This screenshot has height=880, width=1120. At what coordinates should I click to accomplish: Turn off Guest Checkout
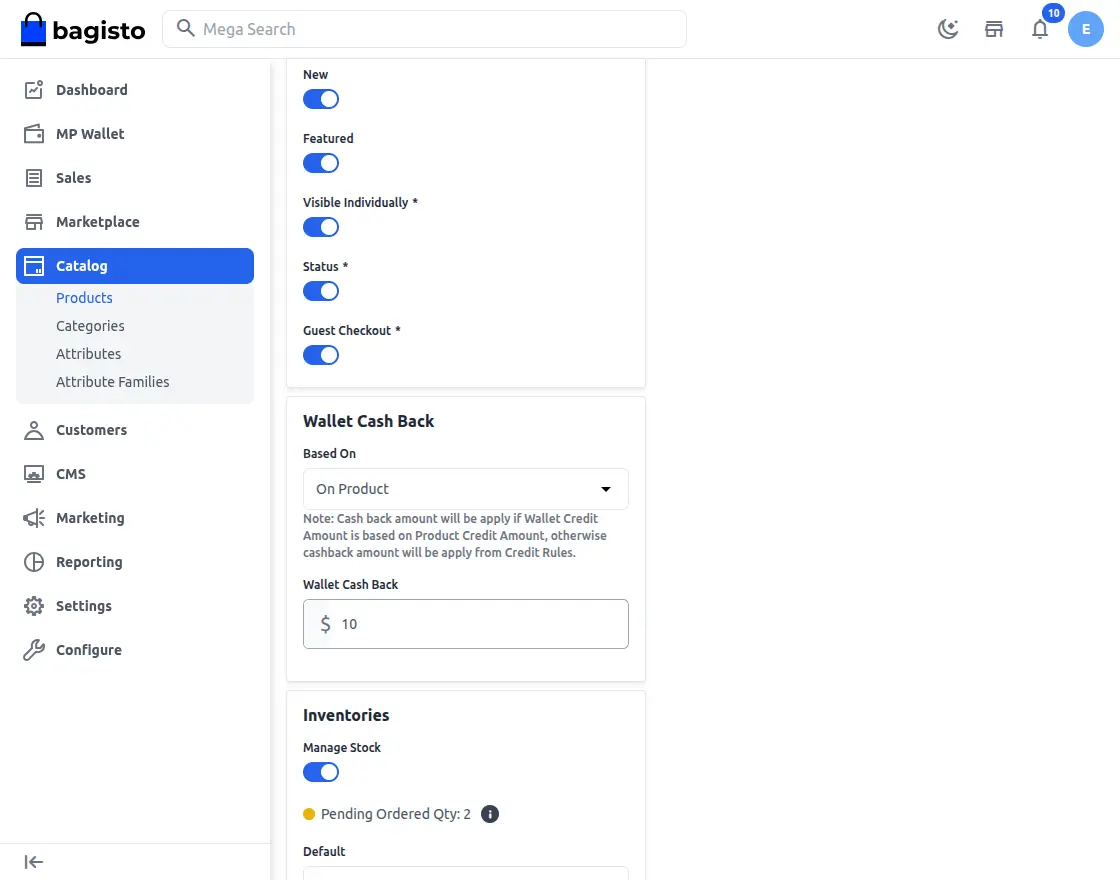tap(320, 354)
